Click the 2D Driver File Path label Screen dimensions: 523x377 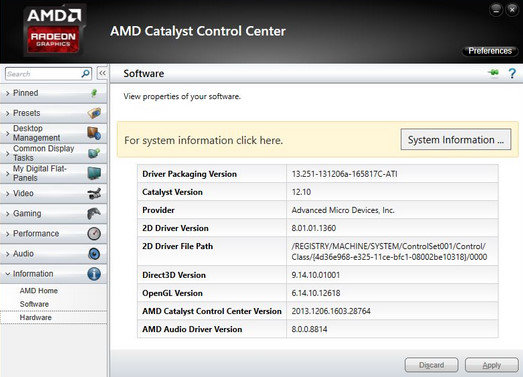pos(177,246)
